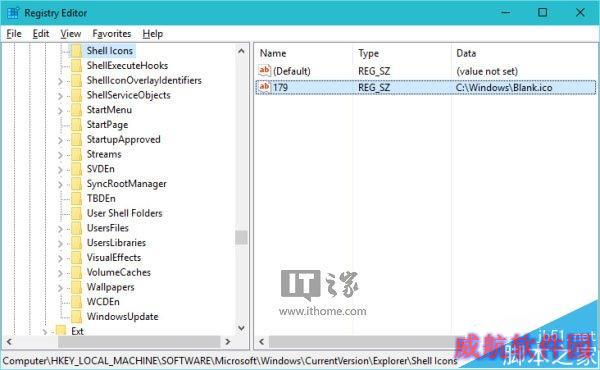Select the Shell Icons key label
Image resolution: width=600 pixels, height=370 pixels.
pyautogui.click(x=109, y=51)
